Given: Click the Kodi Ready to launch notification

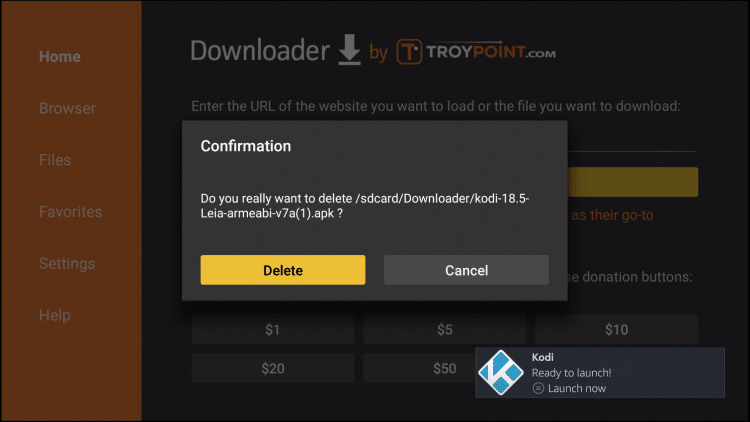Looking at the screenshot, I should [x=600, y=372].
